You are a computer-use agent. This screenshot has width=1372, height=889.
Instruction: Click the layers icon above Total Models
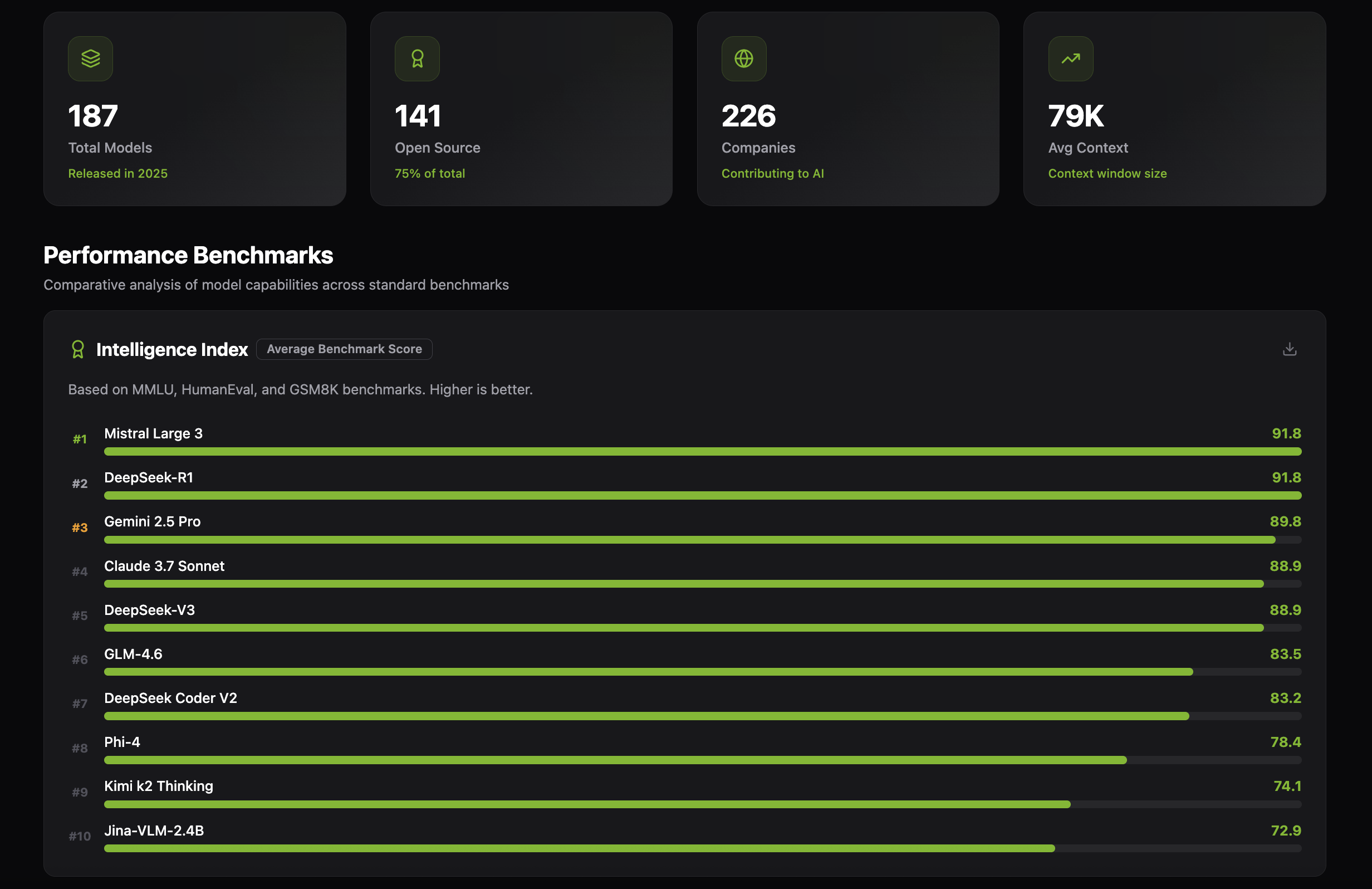click(x=91, y=59)
